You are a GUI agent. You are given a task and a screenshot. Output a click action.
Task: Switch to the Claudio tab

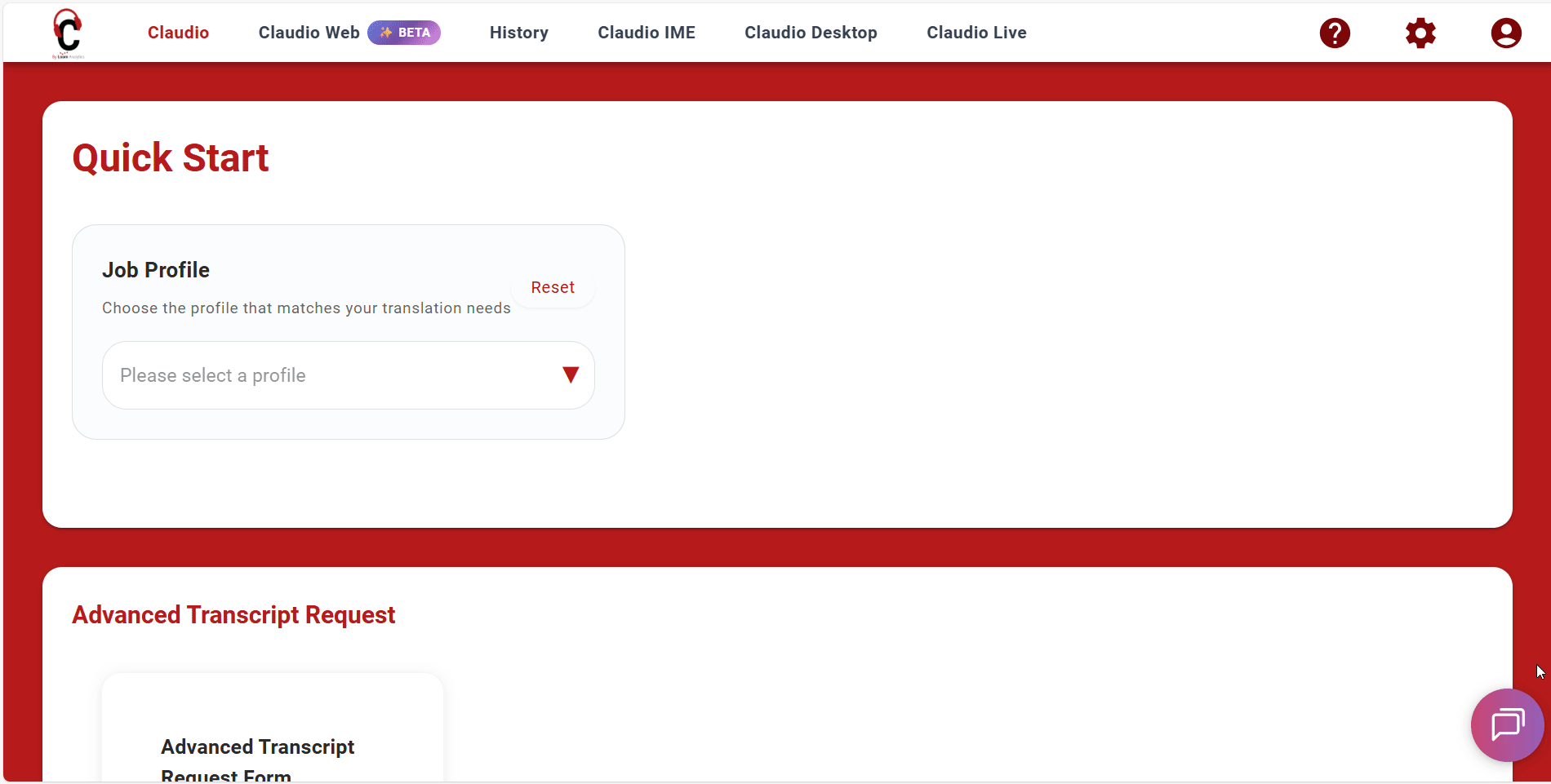pos(178,33)
